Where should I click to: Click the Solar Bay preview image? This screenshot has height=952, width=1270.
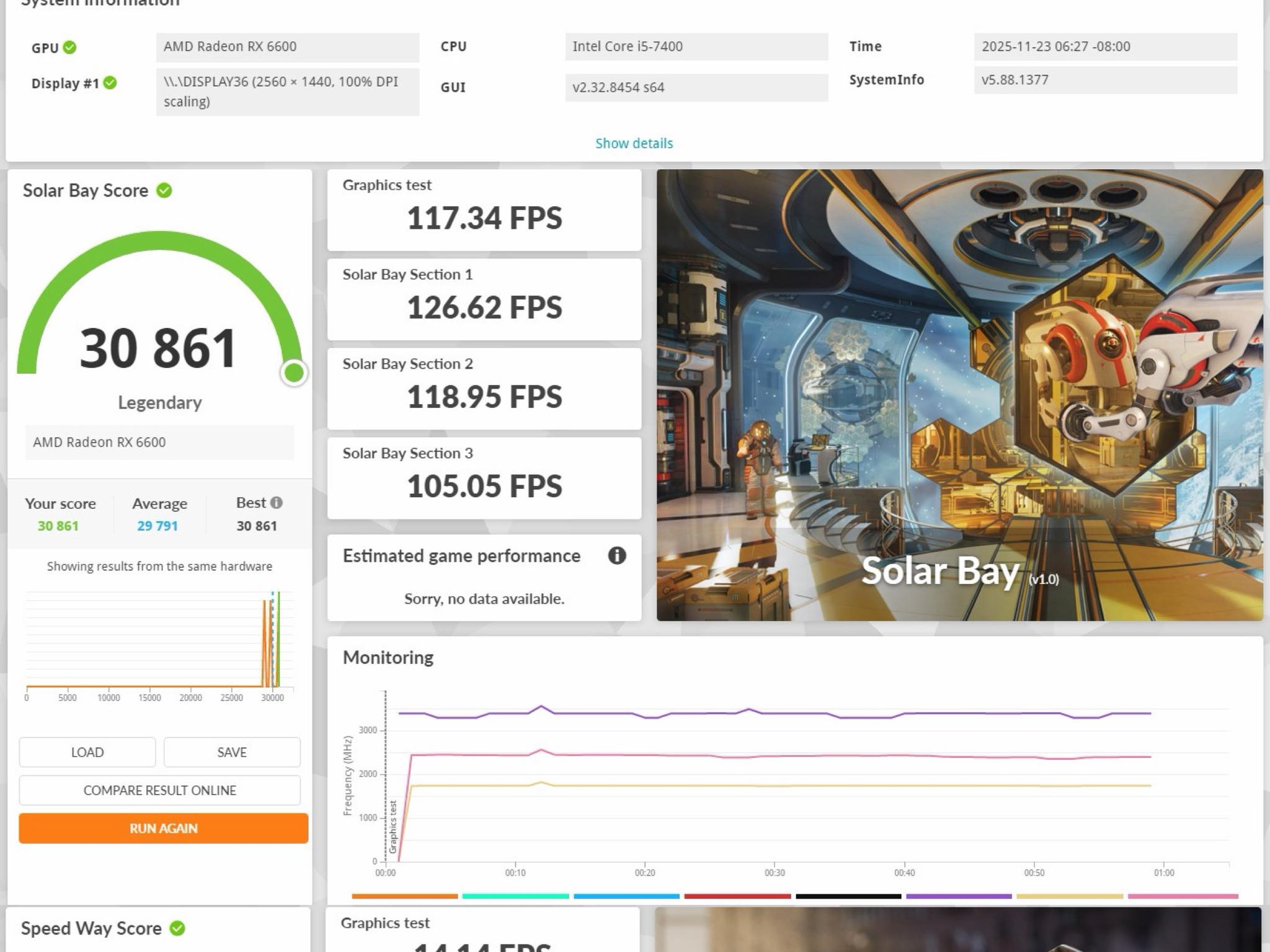click(959, 395)
